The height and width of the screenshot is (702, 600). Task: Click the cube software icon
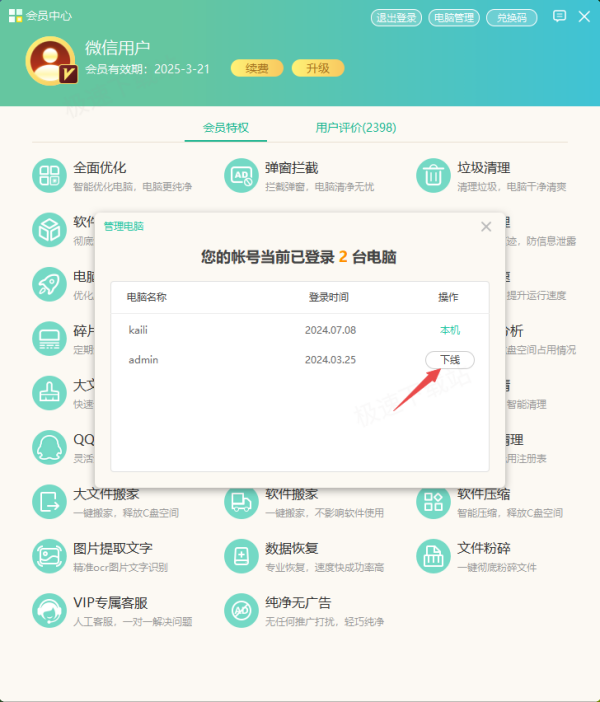(49, 230)
